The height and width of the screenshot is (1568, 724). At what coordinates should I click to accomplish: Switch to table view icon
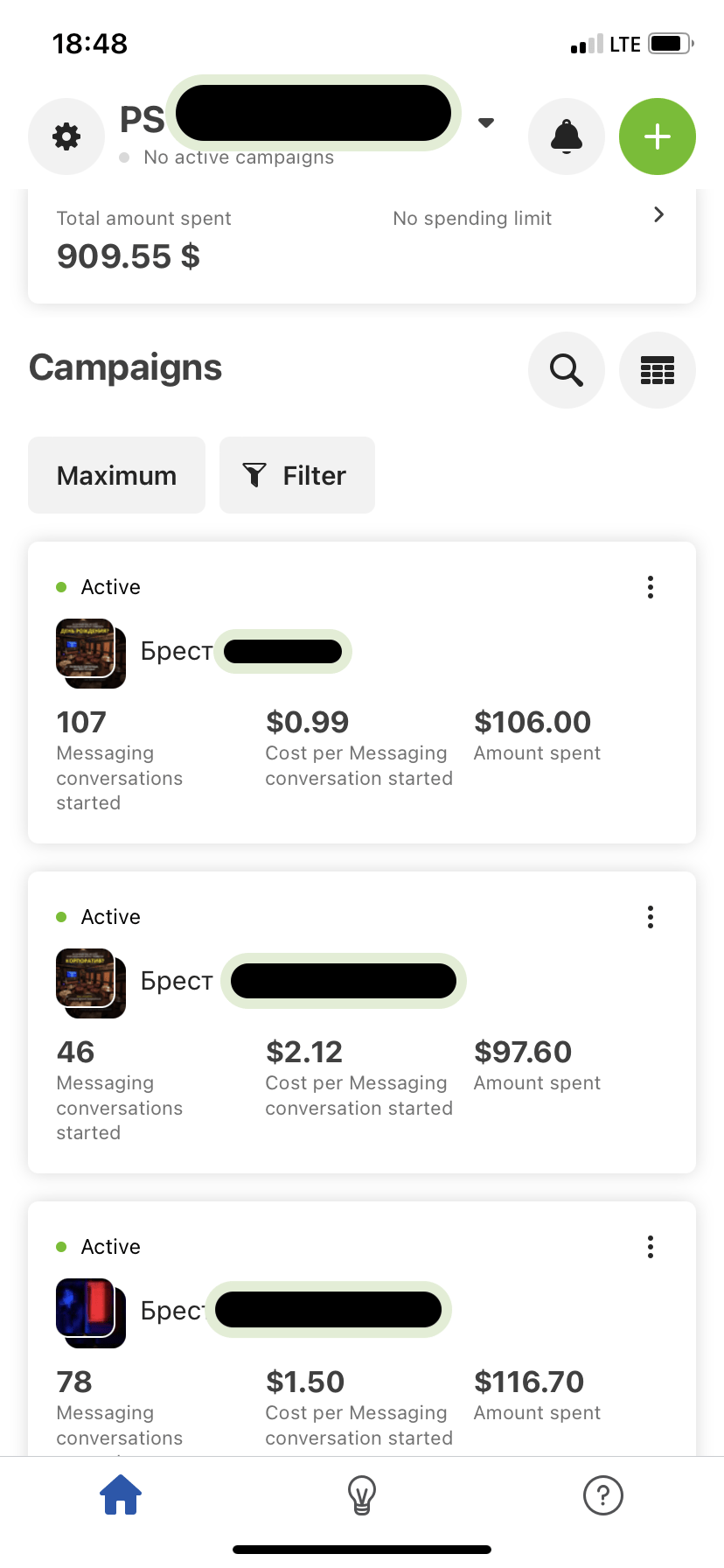click(x=658, y=370)
